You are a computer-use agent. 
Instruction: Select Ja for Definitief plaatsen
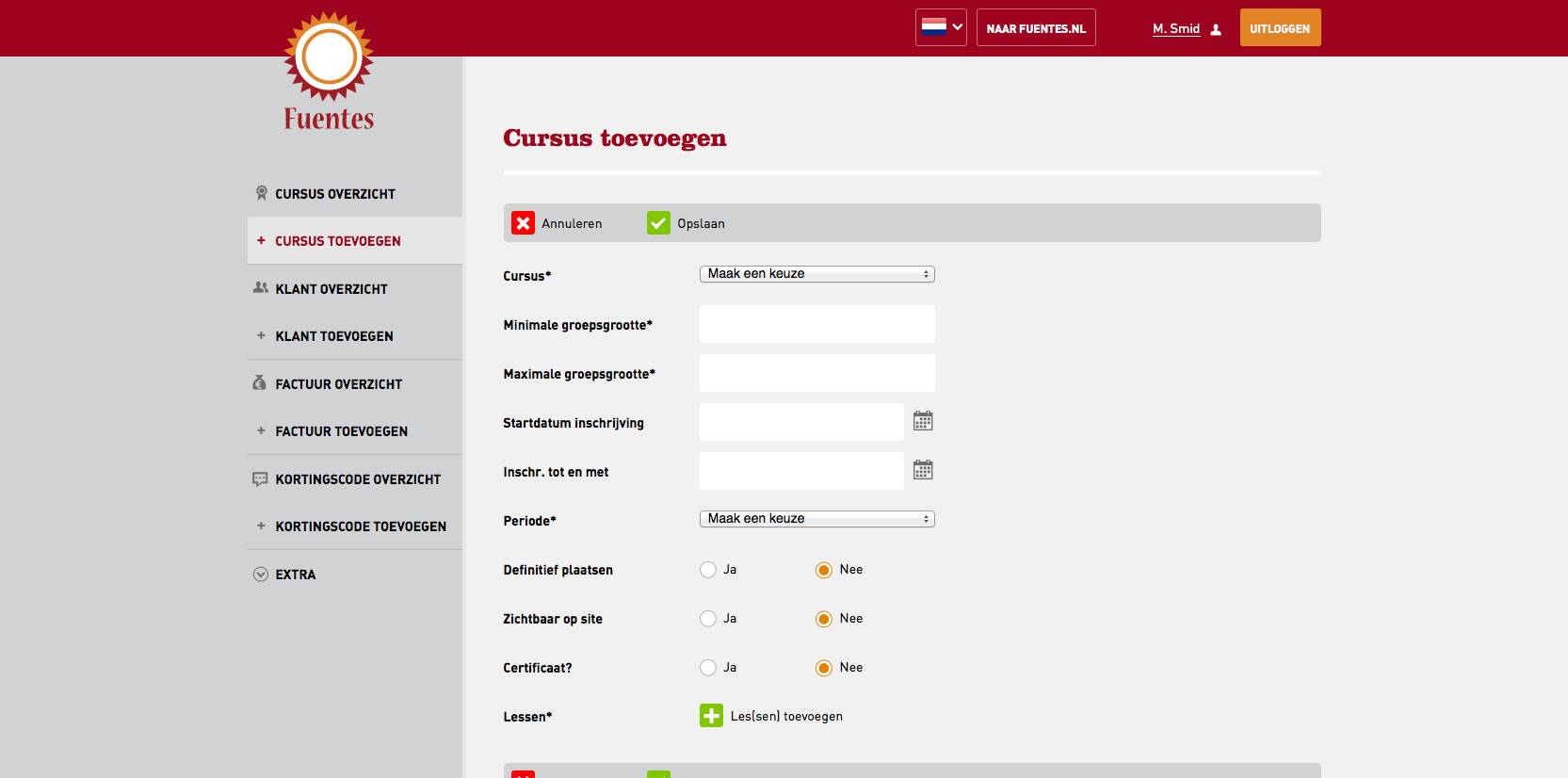pyautogui.click(x=708, y=570)
